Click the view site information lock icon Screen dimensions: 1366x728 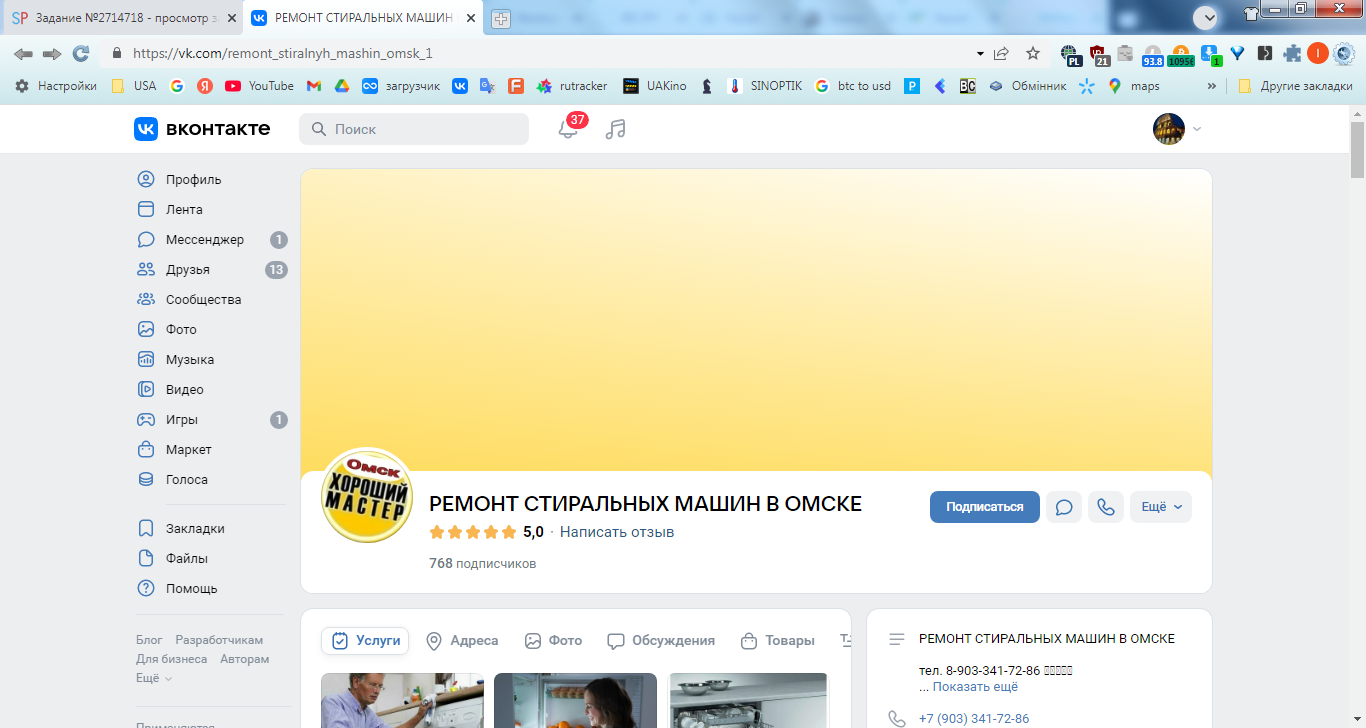(x=117, y=53)
